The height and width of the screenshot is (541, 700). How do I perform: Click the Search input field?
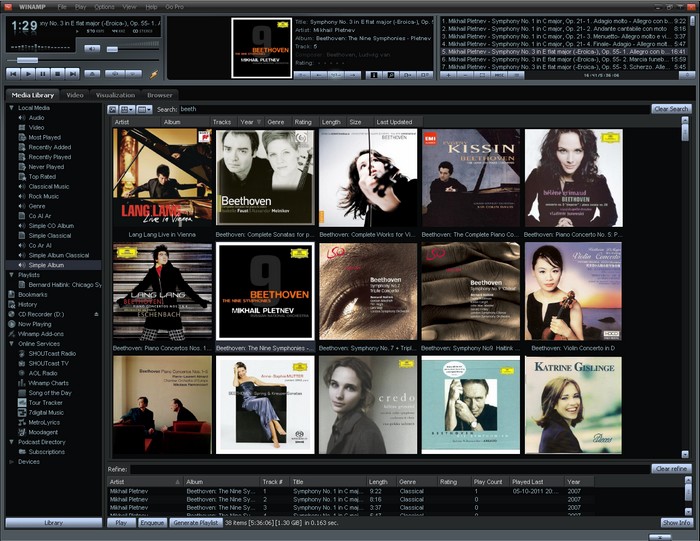(414, 109)
